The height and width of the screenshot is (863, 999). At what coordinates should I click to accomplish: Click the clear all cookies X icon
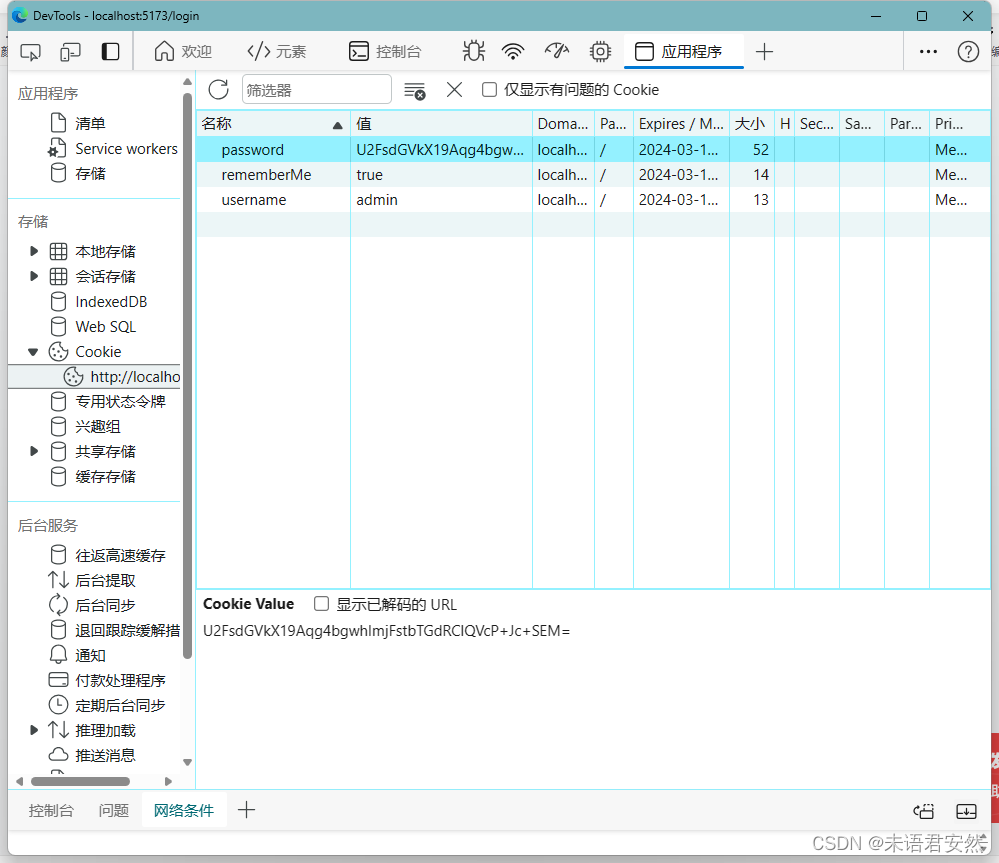(454, 89)
